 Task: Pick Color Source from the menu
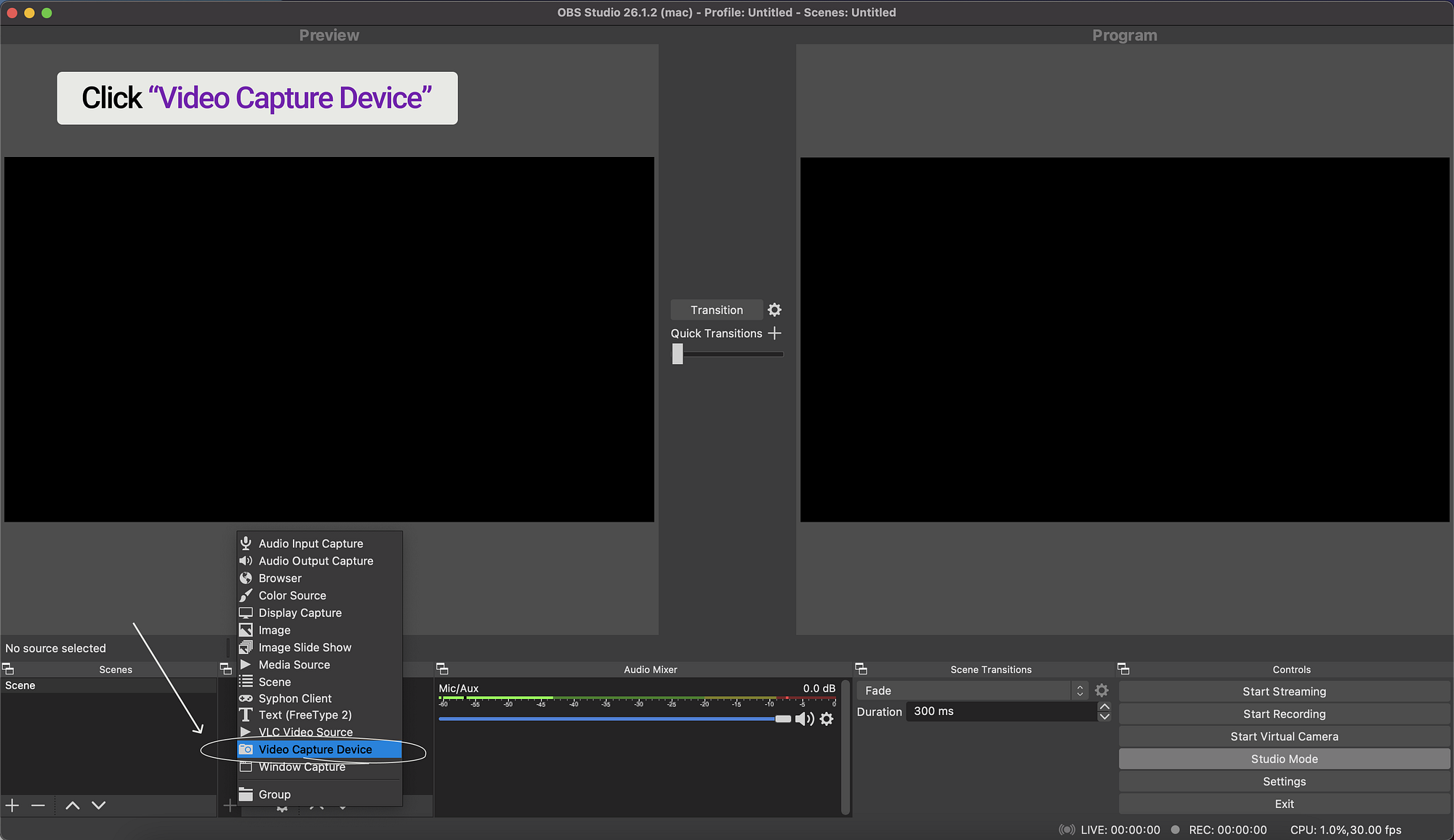tap(319, 595)
